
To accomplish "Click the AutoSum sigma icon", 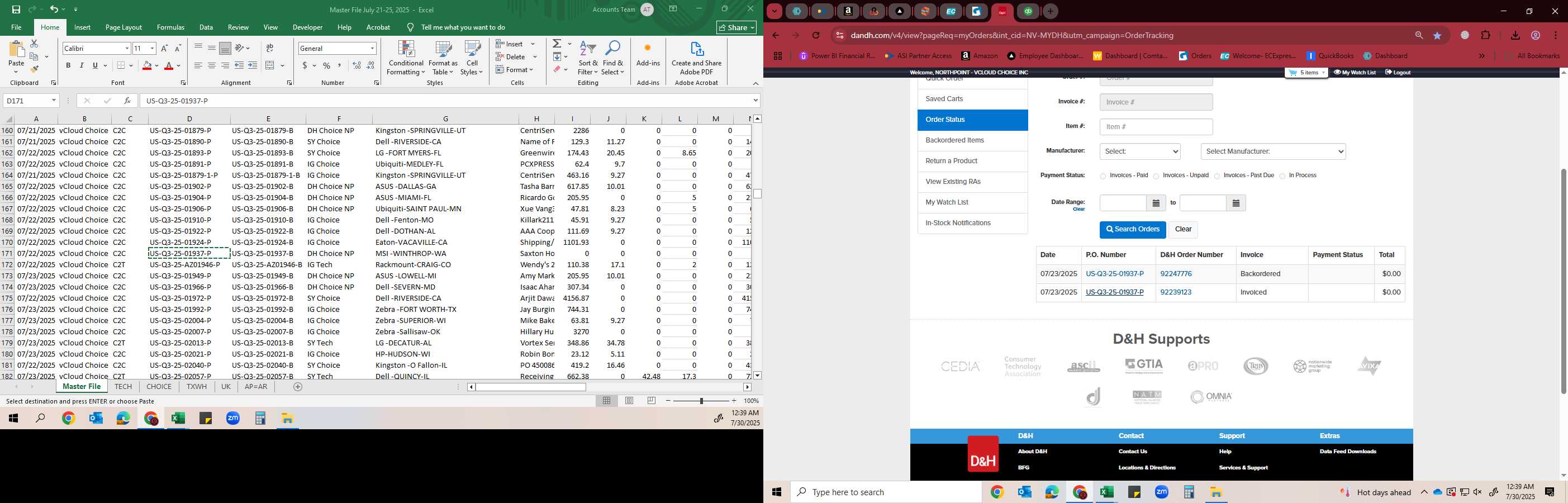I will pos(557,44).
